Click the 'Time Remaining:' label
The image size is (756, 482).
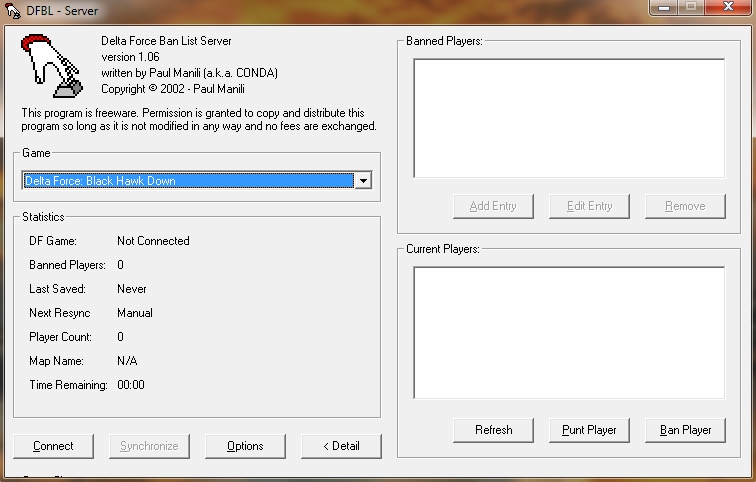pyautogui.click(x=68, y=385)
